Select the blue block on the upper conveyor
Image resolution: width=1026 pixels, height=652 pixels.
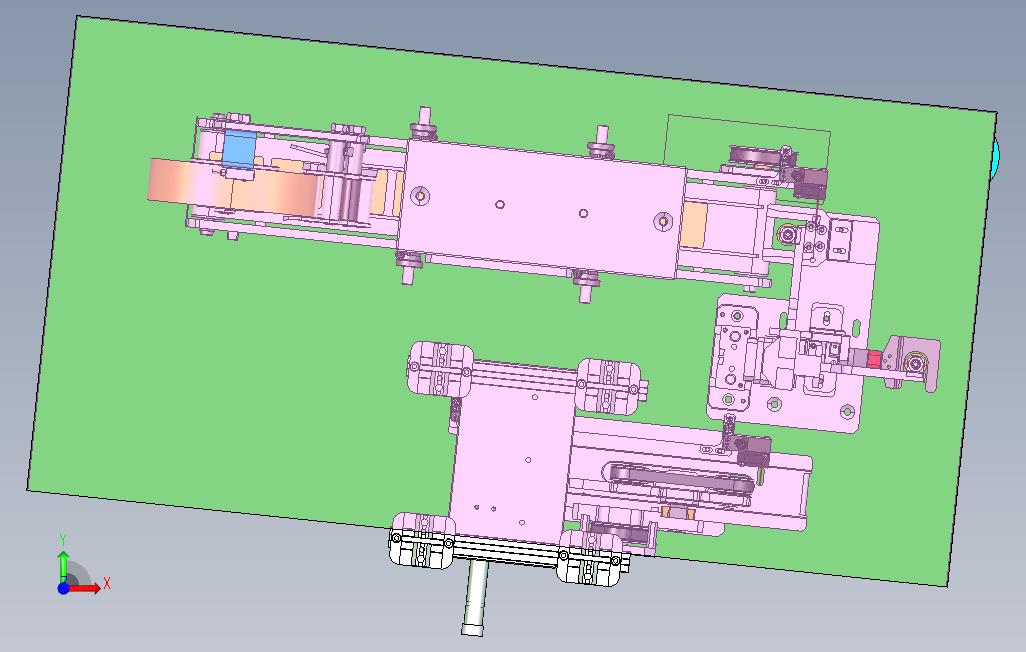click(239, 151)
